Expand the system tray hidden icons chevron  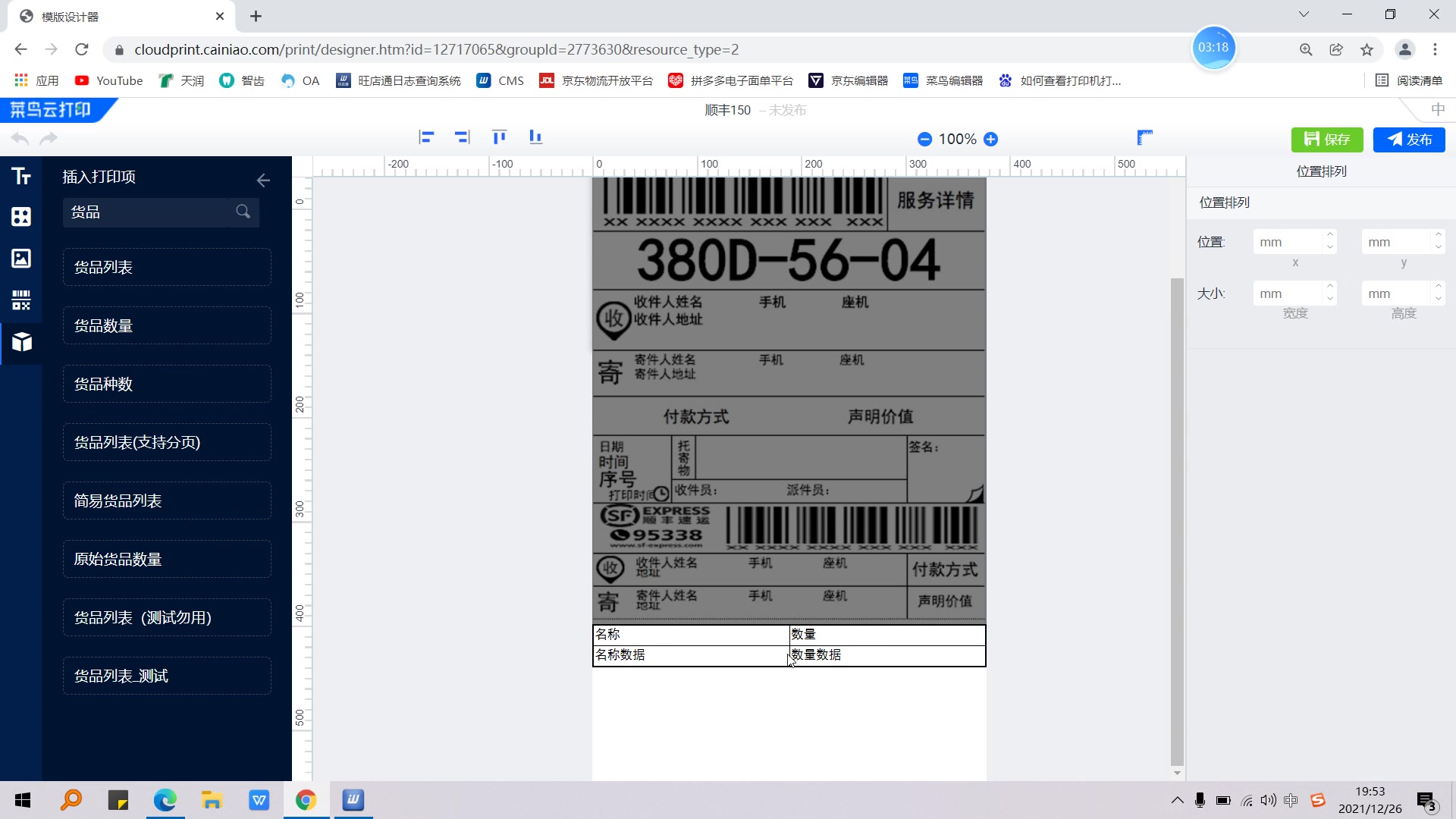click(x=1177, y=800)
